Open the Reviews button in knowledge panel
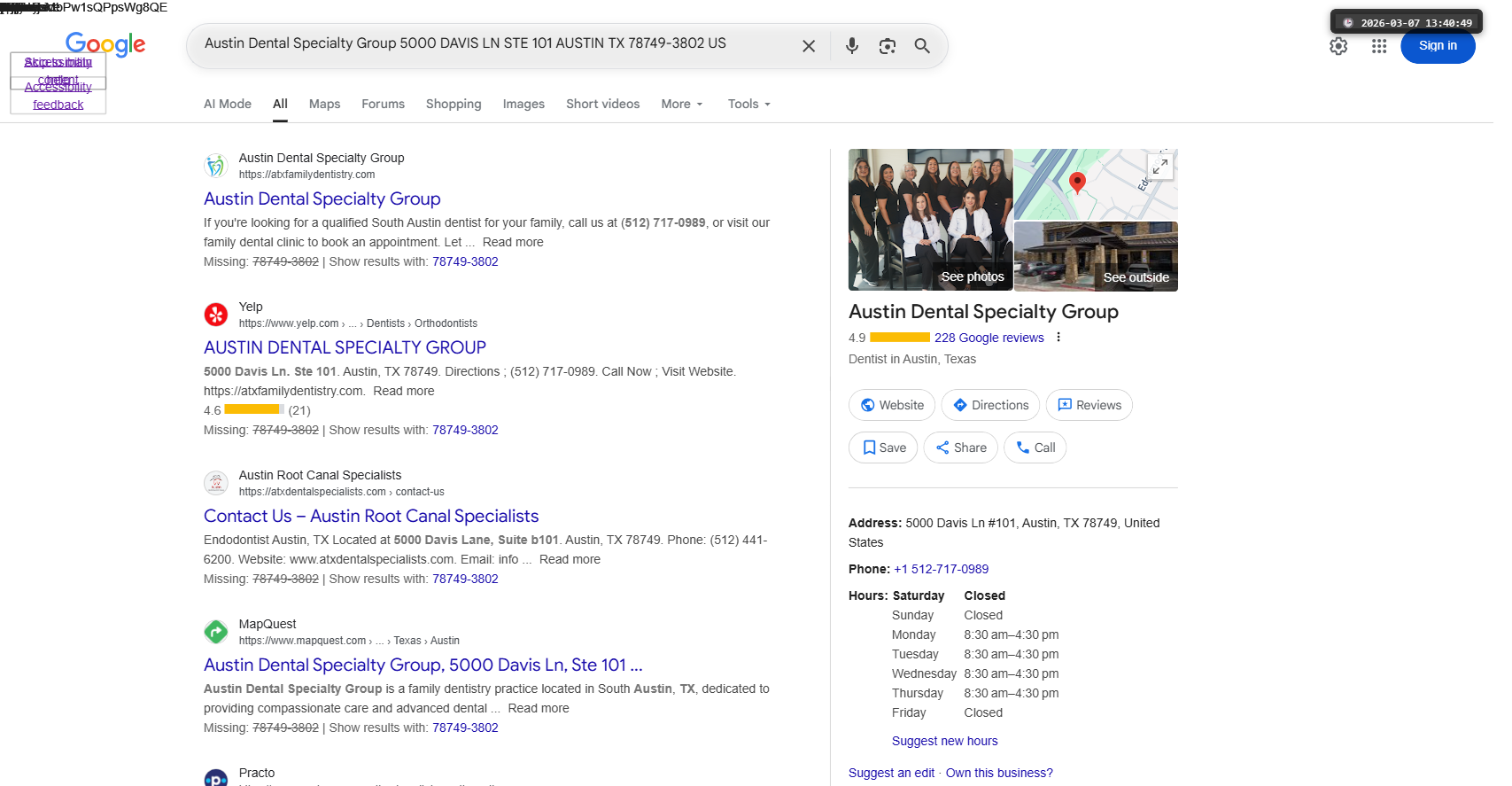Image resolution: width=1512 pixels, height=786 pixels. coord(1089,405)
